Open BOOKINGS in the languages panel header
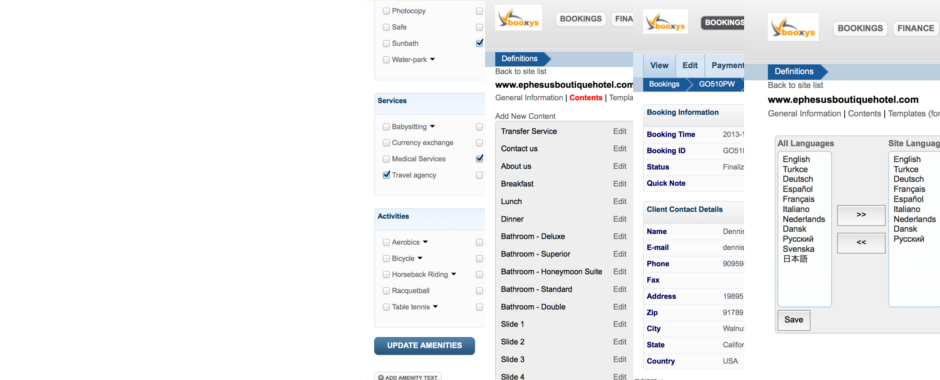Screen dimensions: 940x380 (860, 28)
